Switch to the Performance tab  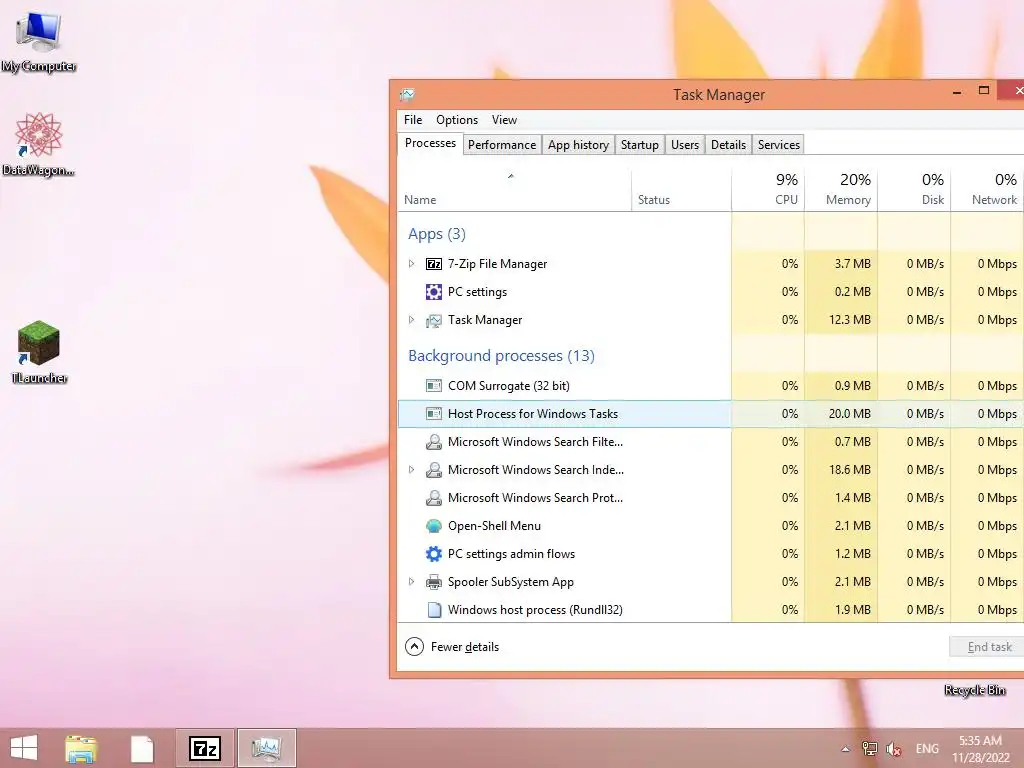click(502, 145)
